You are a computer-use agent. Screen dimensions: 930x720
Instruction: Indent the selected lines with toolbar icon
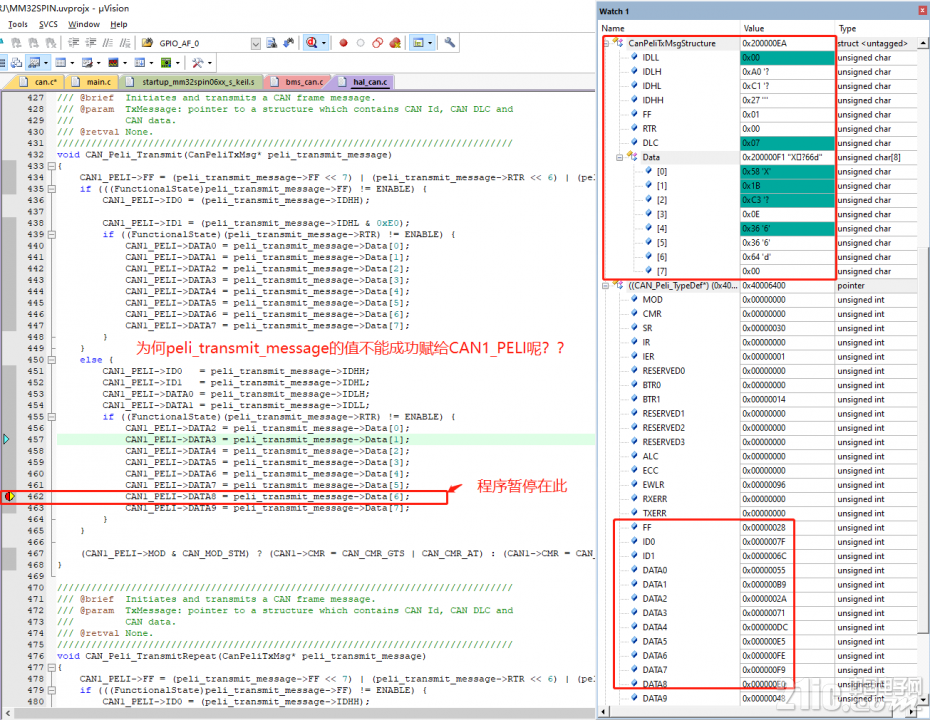(x=74, y=43)
